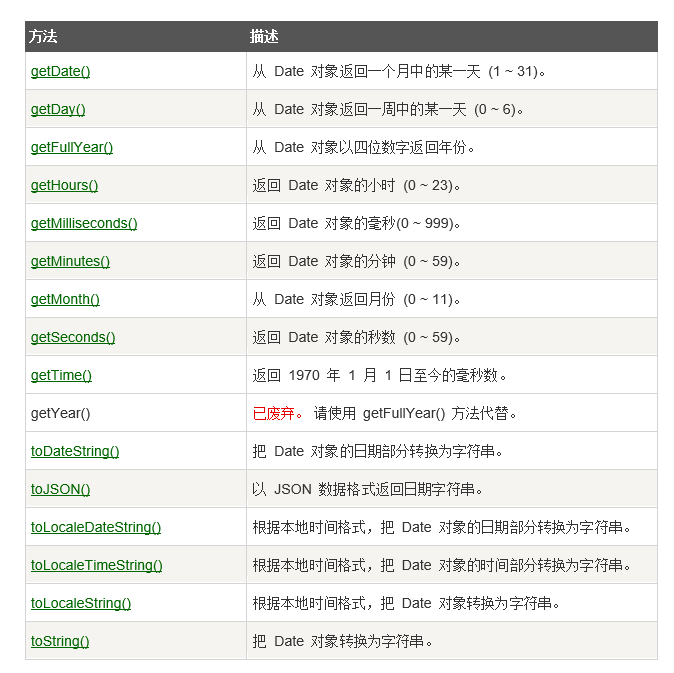
Task: Open the toJSON() method link
Action: click(60, 489)
